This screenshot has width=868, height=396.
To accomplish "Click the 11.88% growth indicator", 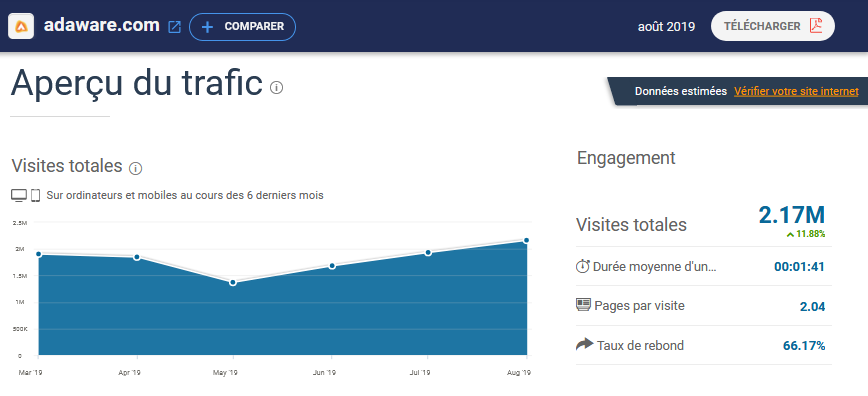I will [x=806, y=234].
